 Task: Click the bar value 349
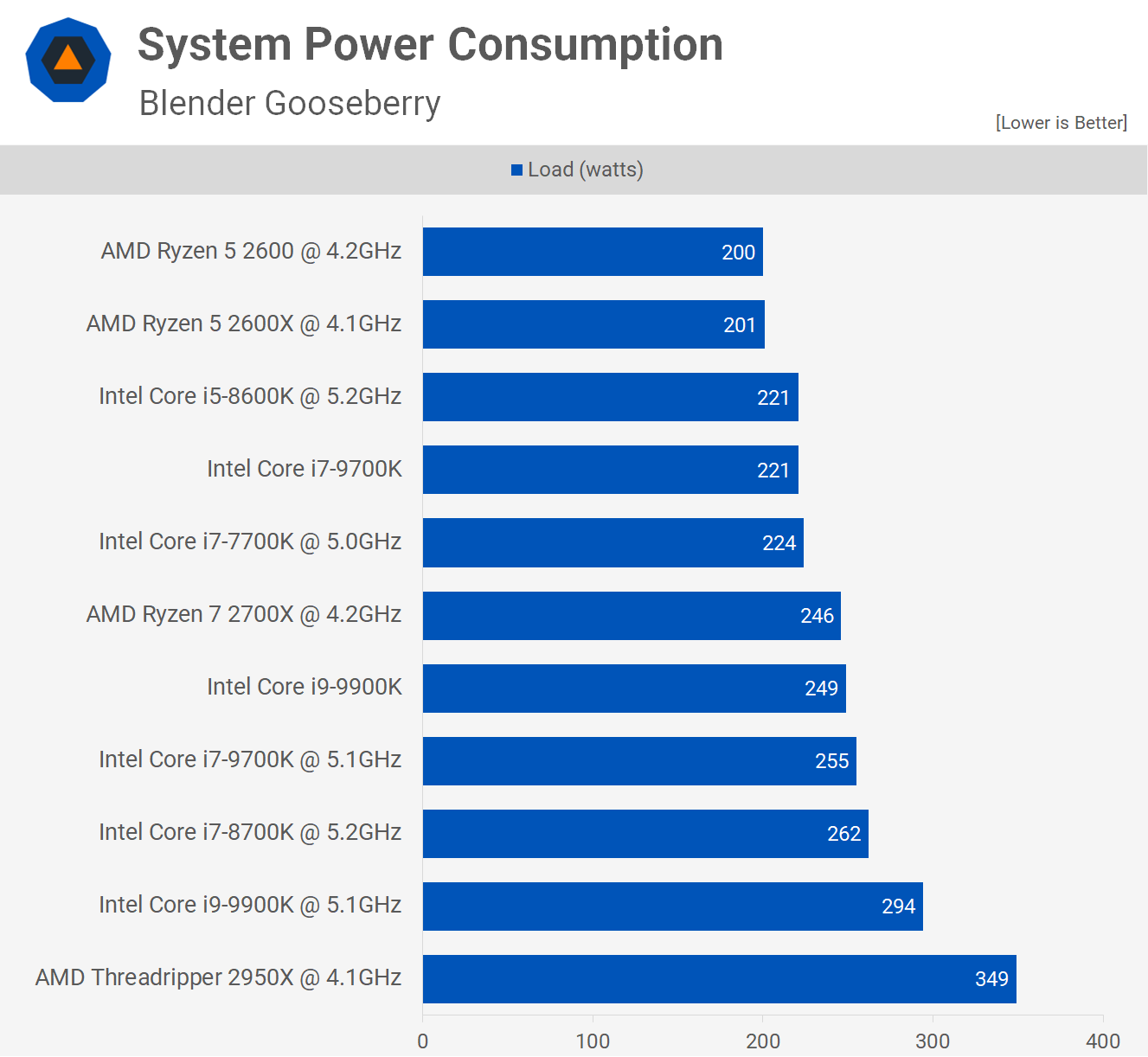click(991, 979)
